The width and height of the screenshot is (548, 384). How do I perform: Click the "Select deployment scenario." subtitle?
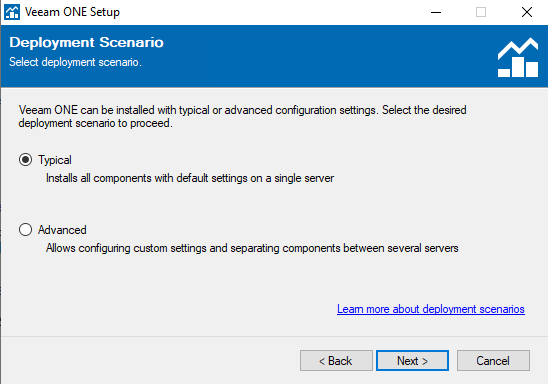click(75, 62)
